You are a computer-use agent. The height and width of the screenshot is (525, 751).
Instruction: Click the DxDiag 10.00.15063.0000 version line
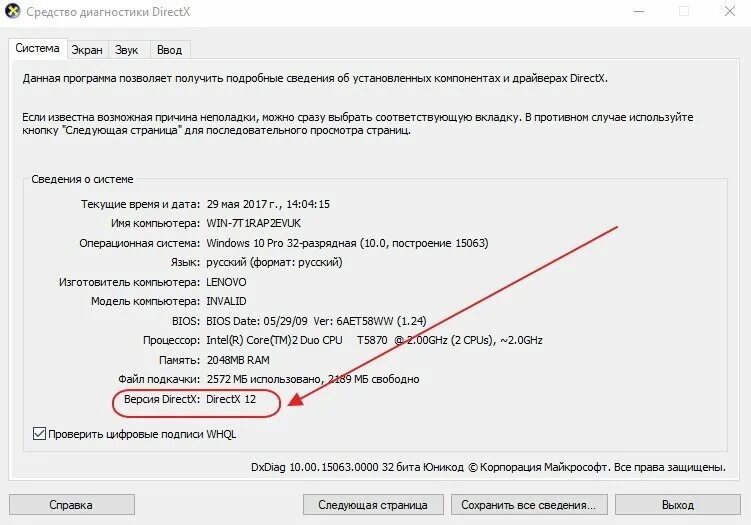(488, 467)
